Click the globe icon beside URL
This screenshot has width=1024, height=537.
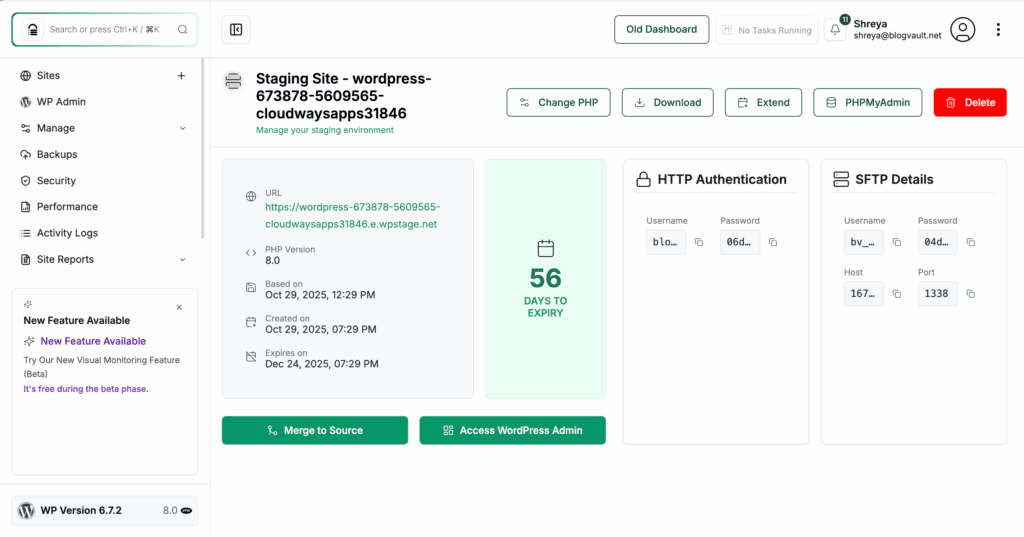(251, 196)
